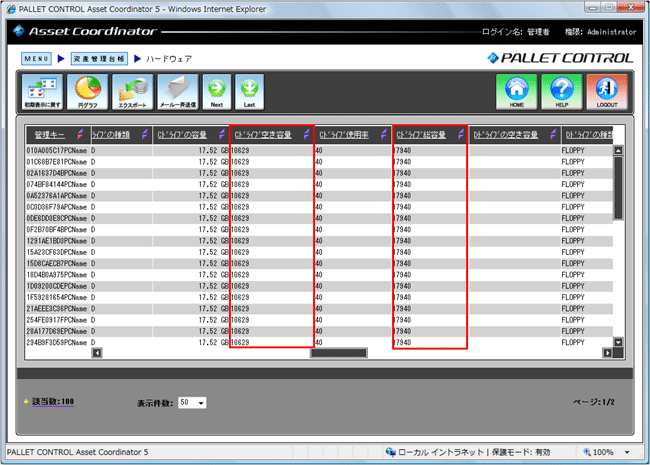The width and height of the screenshot is (650, 465).
Task: Click the horizontal scrollbar left arrow
Action: pyautogui.click(x=97, y=353)
